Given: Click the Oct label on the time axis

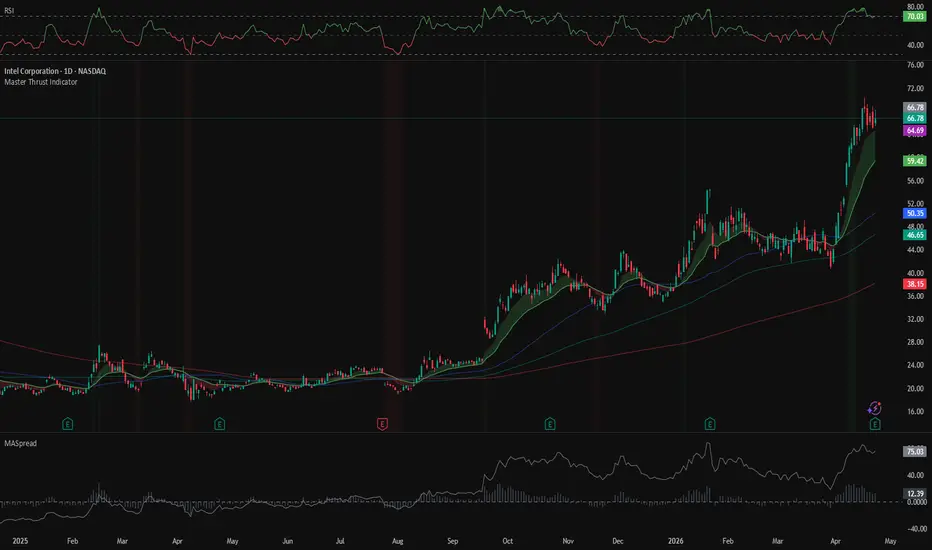Looking at the screenshot, I should point(508,541).
